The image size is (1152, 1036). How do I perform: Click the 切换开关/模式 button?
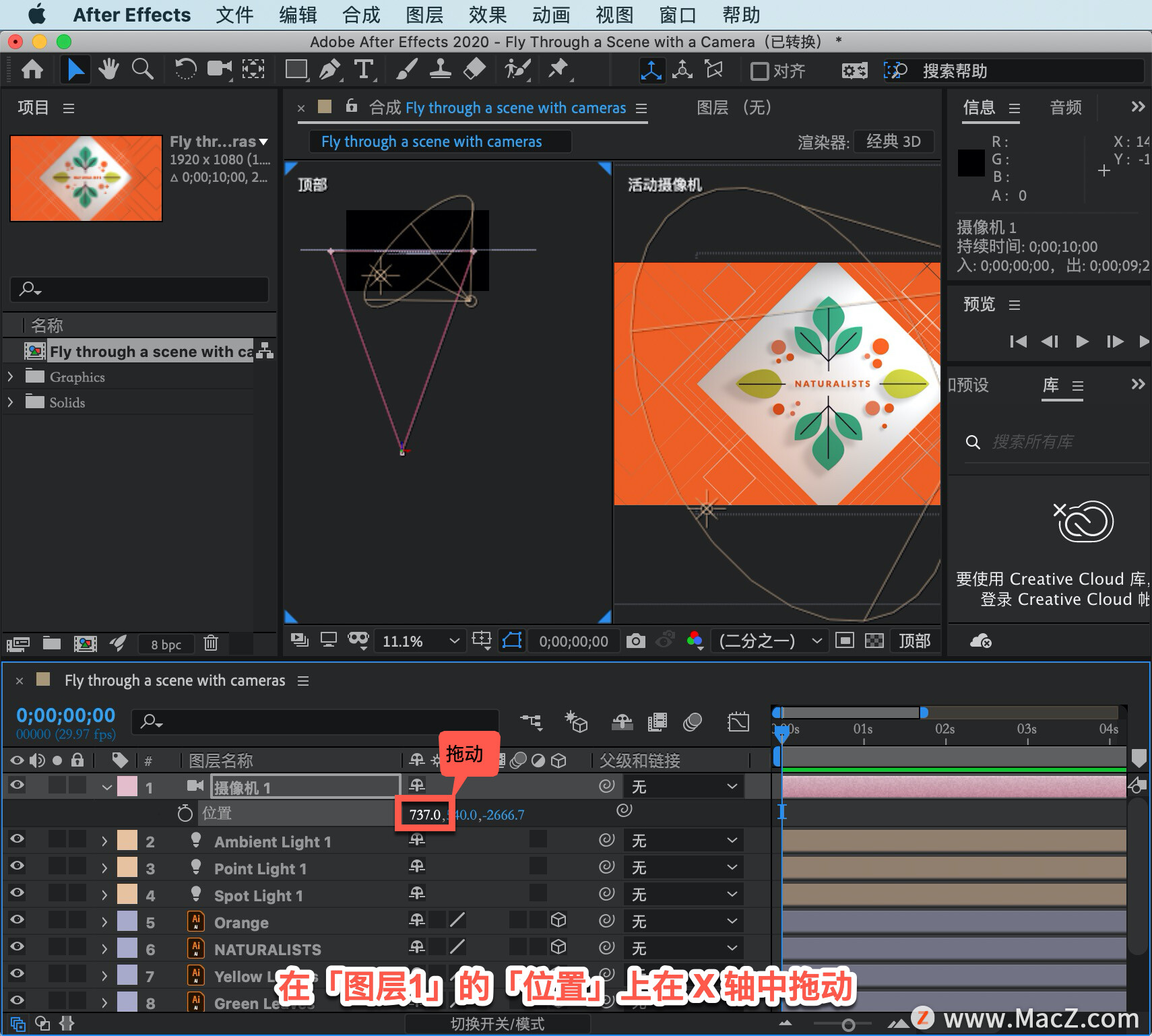coord(497,1024)
